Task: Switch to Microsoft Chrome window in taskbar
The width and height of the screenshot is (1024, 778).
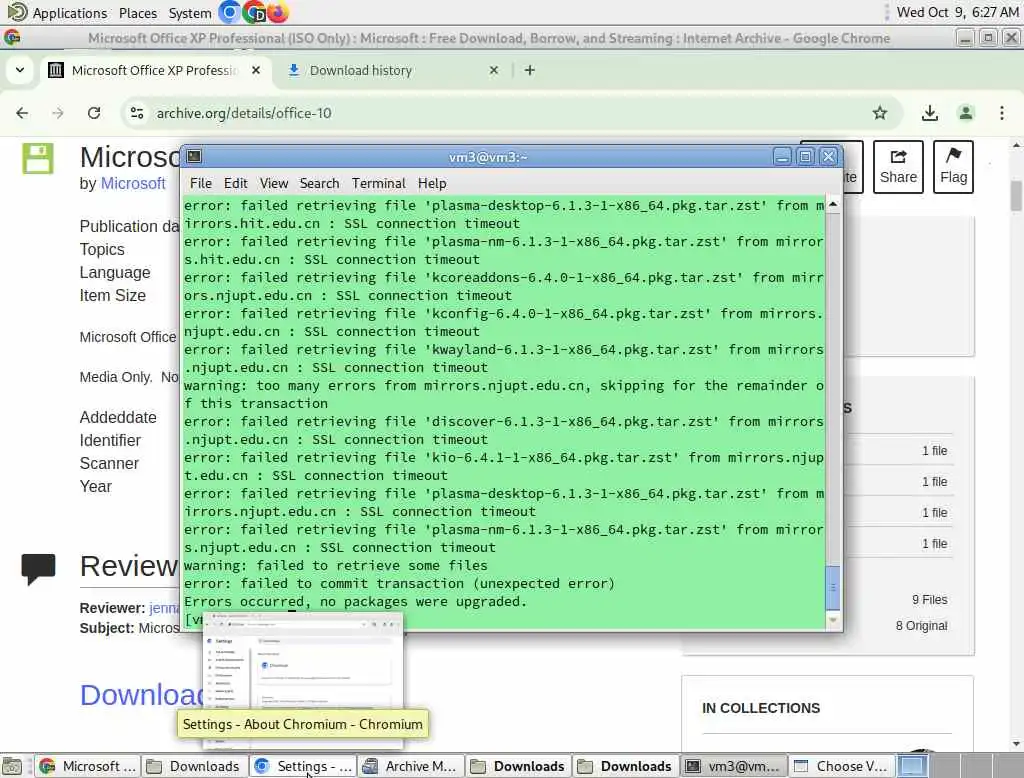Action: click(x=87, y=766)
